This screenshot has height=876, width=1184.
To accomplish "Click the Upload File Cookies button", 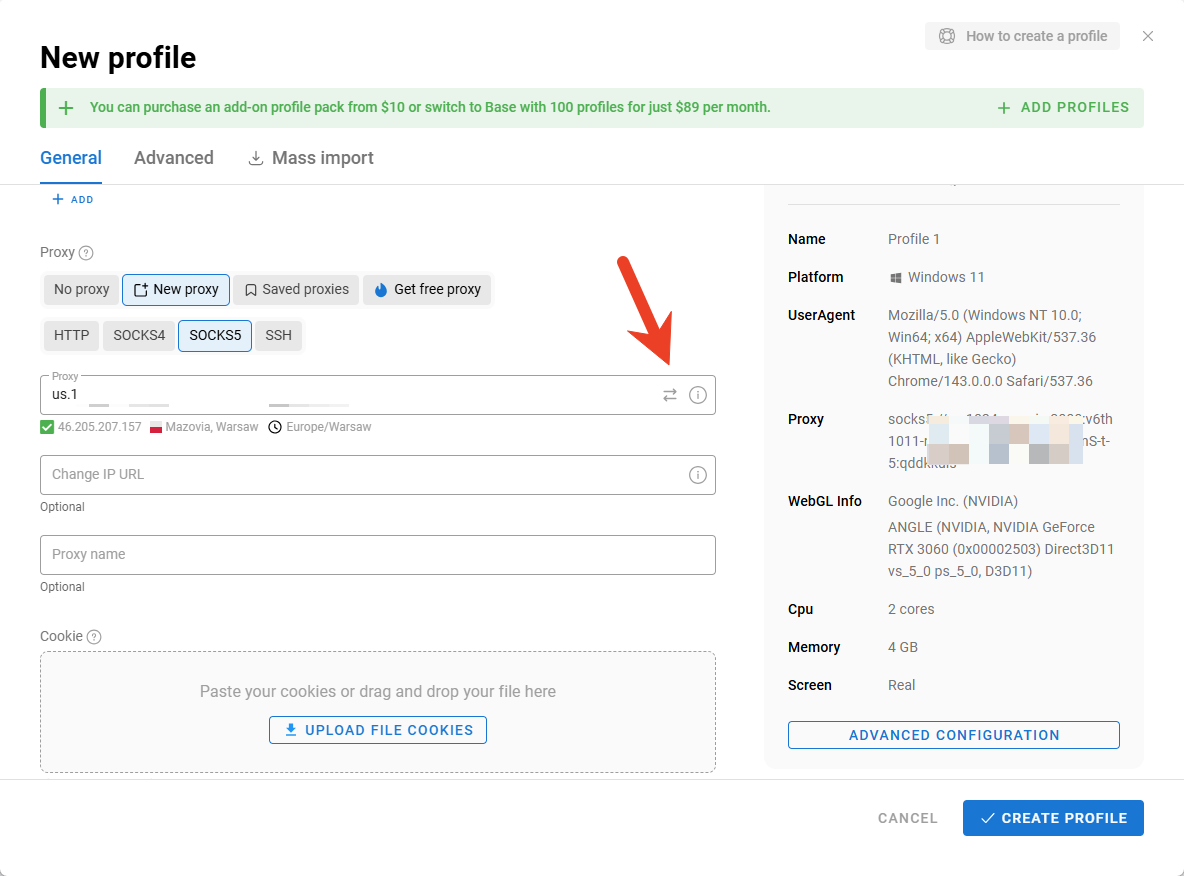I will [x=378, y=730].
